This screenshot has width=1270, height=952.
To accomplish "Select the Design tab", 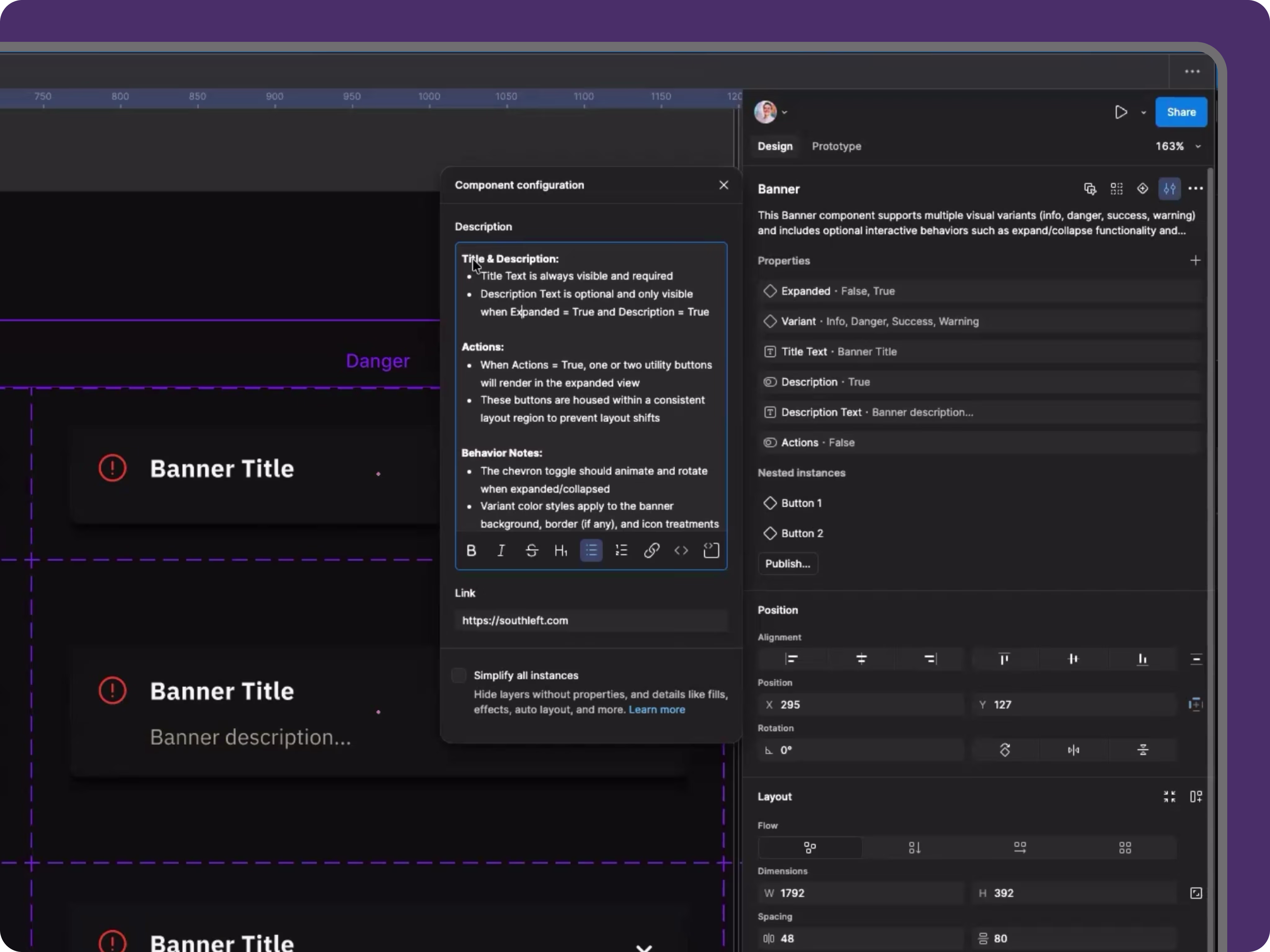I will (x=774, y=146).
